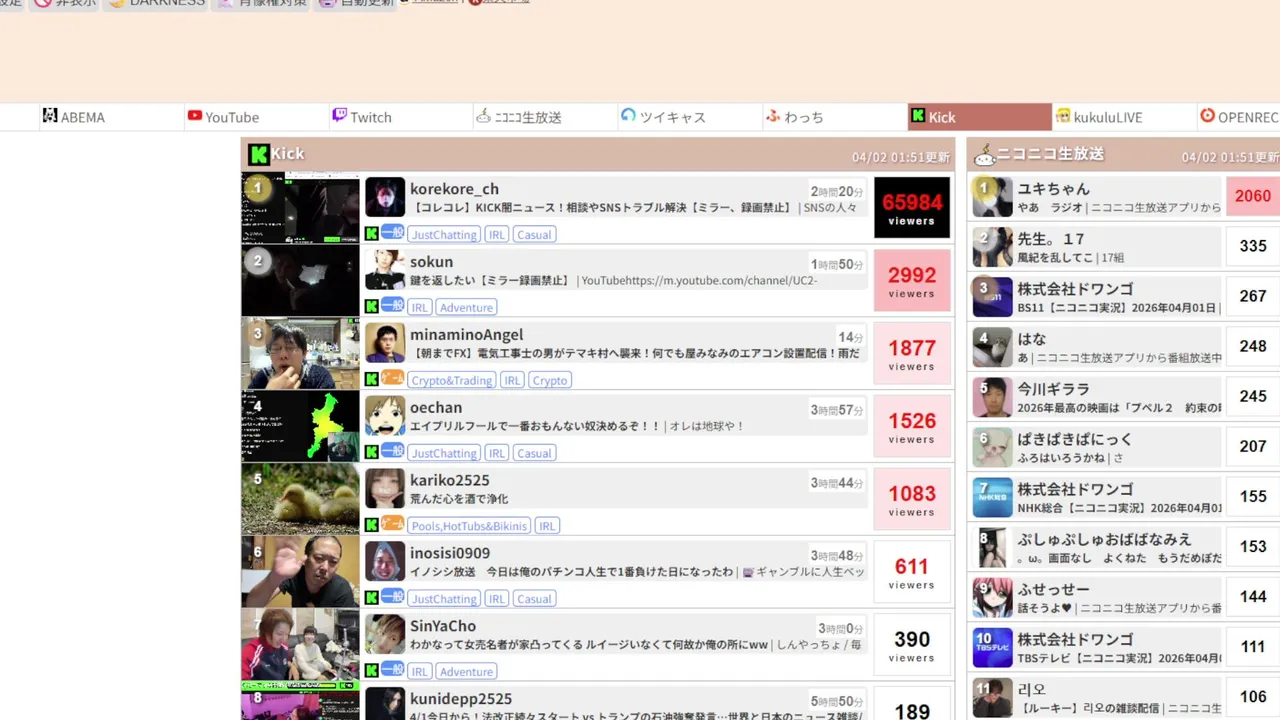Switch to the OPENREC tab
The height and width of the screenshot is (720, 1280).
(1238, 117)
